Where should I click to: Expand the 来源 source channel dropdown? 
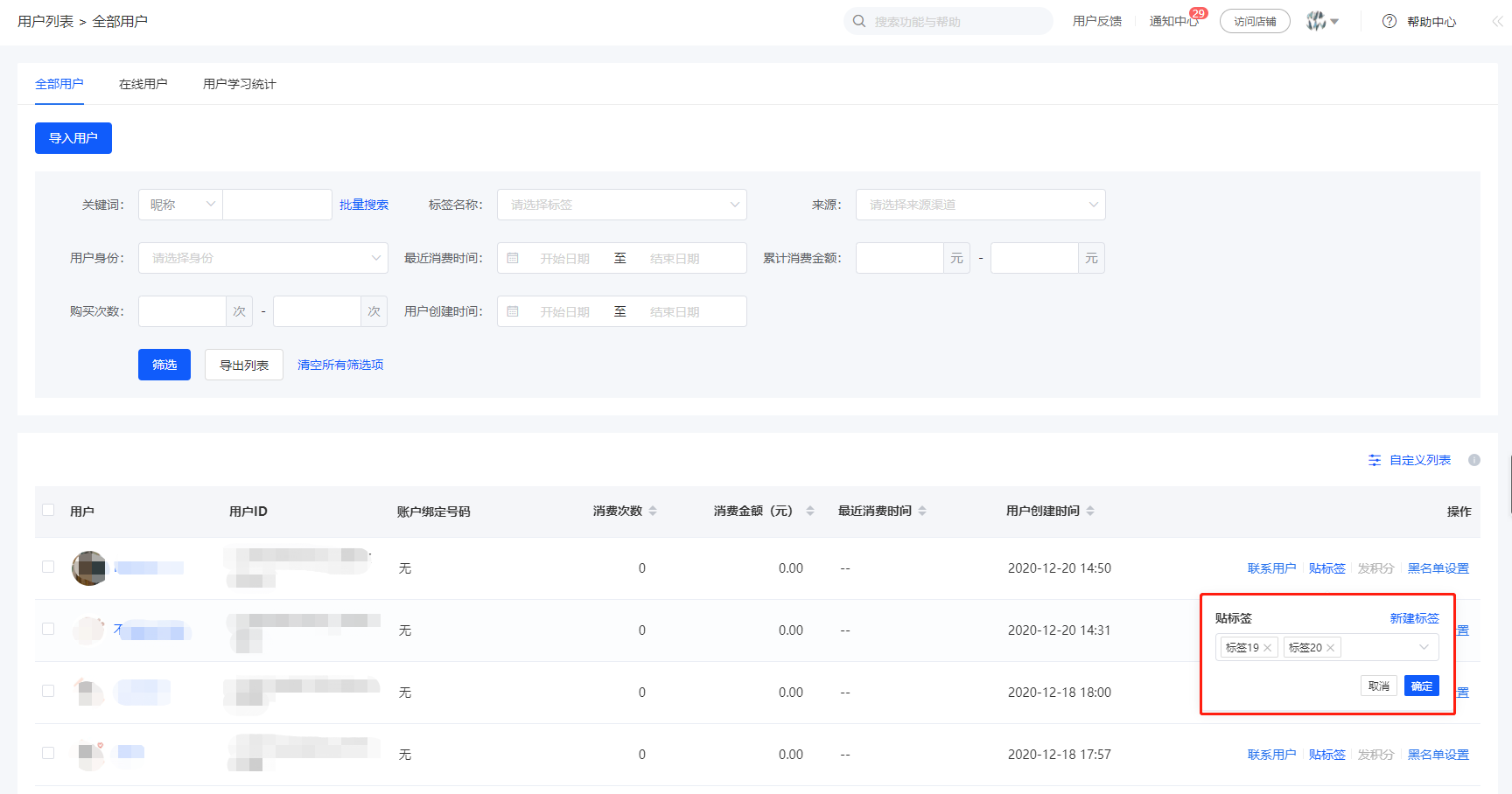coord(981,205)
